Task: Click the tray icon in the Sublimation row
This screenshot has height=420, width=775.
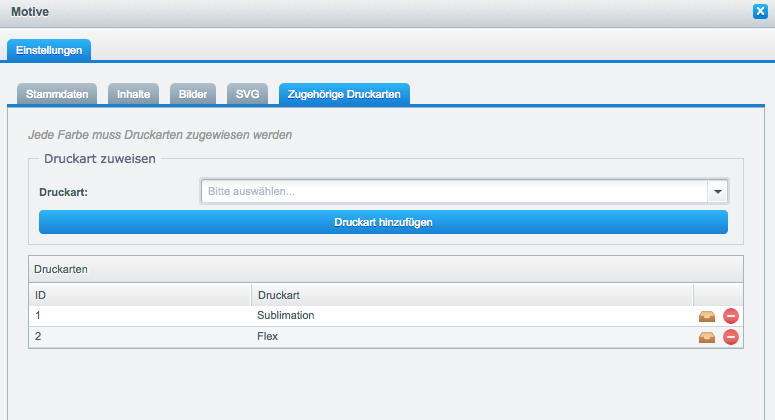Action: pos(707,316)
